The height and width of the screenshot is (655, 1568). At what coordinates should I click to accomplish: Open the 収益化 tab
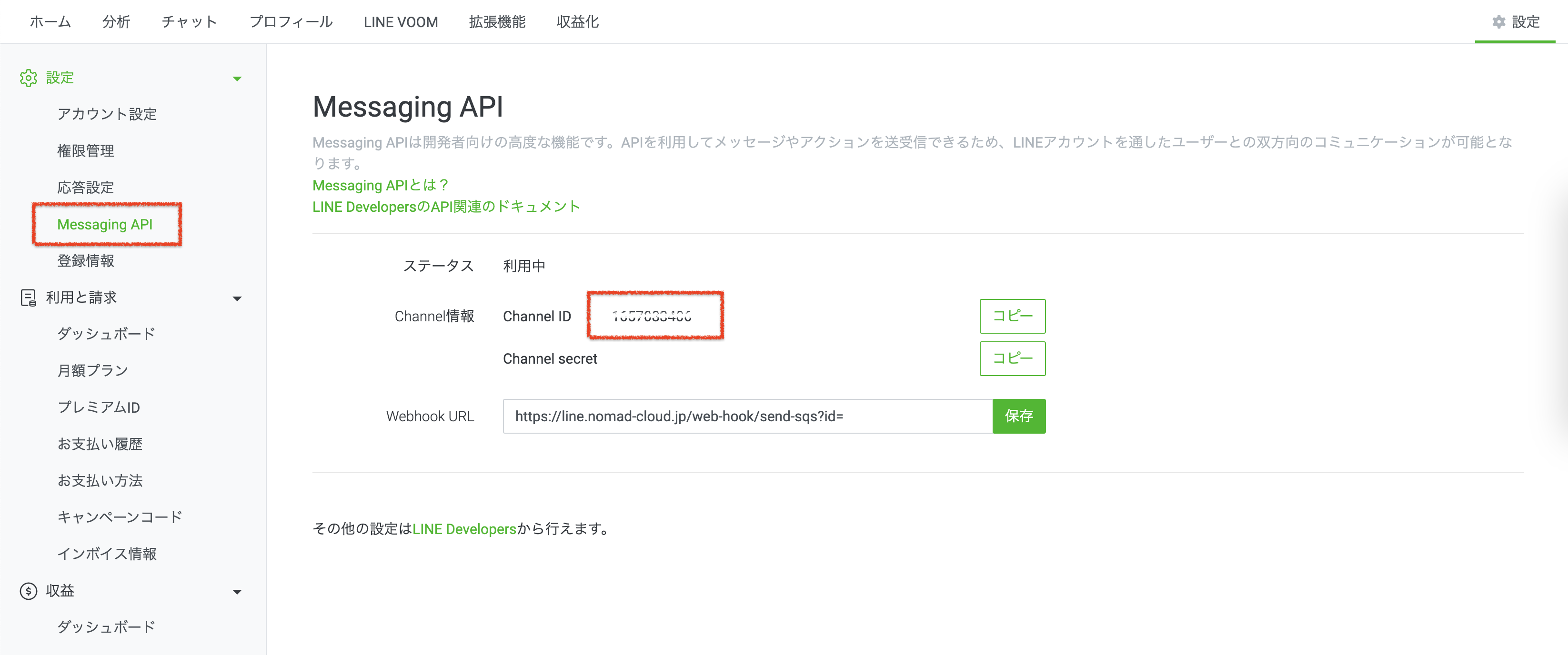coord(578,22)
